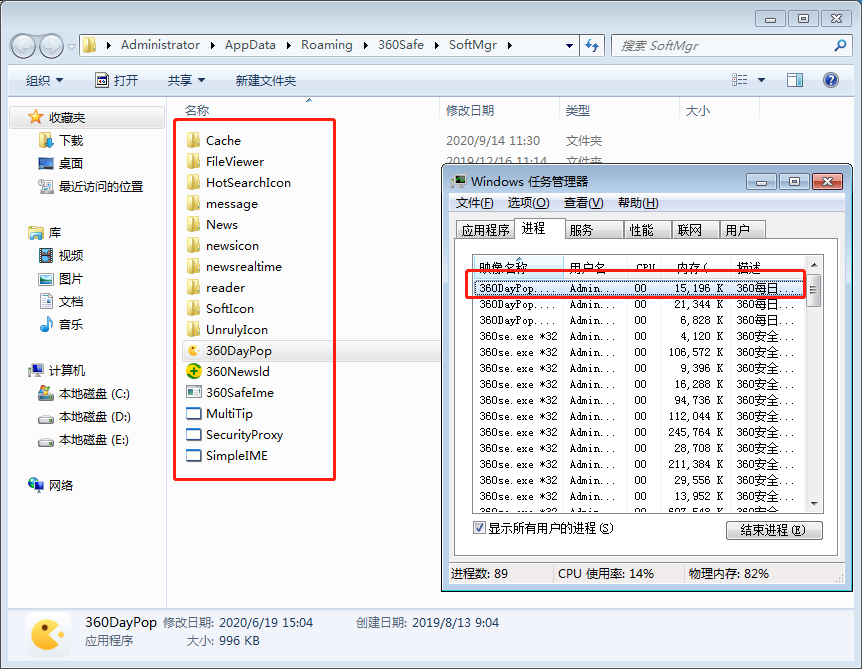
Task: Click 新建文件夹 toolbar button
Action: 266,80
